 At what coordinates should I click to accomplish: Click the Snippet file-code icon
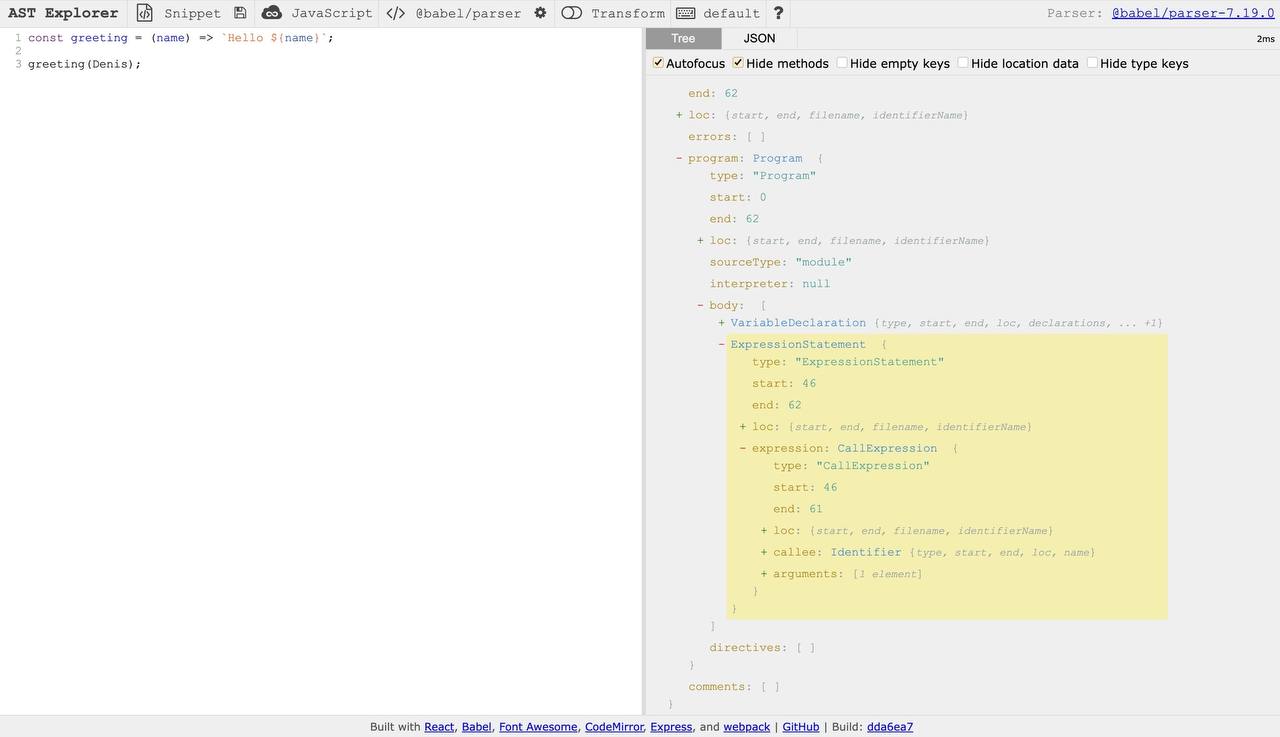click(x=145, y=13)
